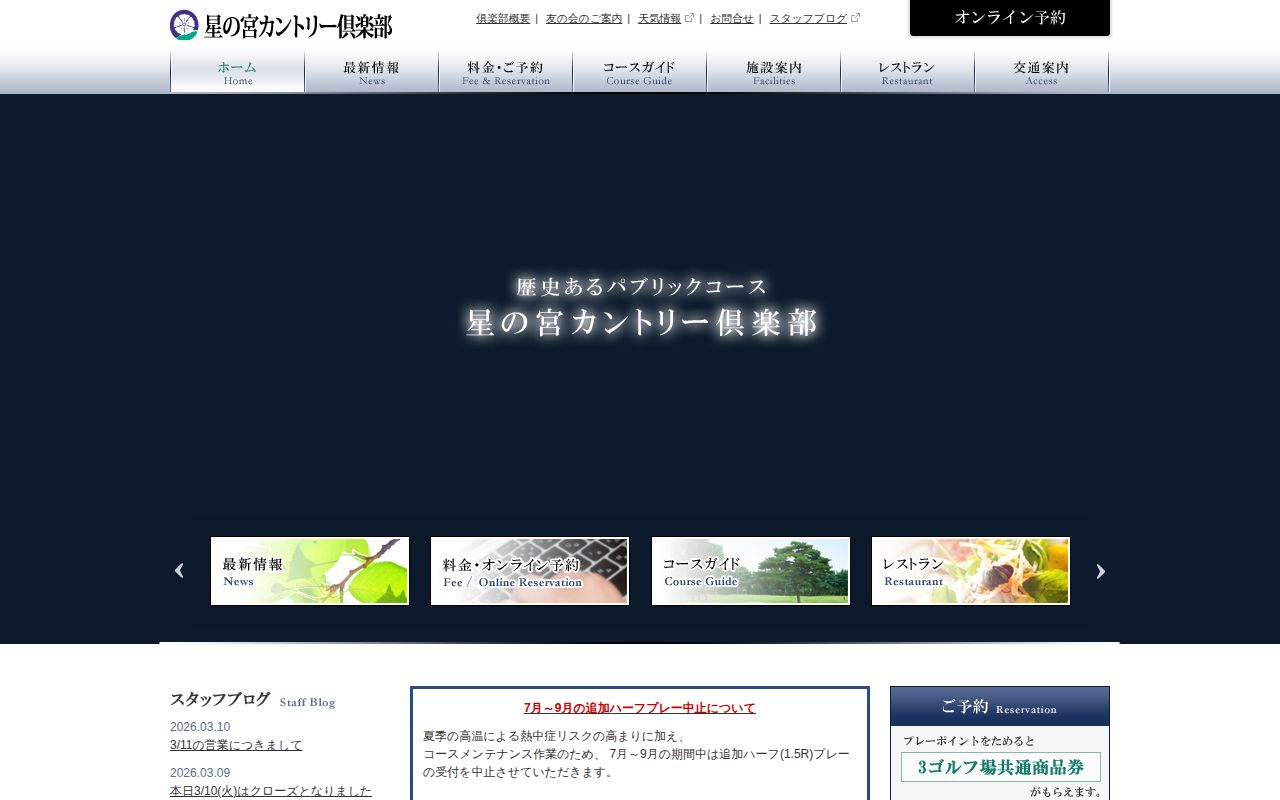
Task: Open the 天気情報 external link
Action: 659,18
